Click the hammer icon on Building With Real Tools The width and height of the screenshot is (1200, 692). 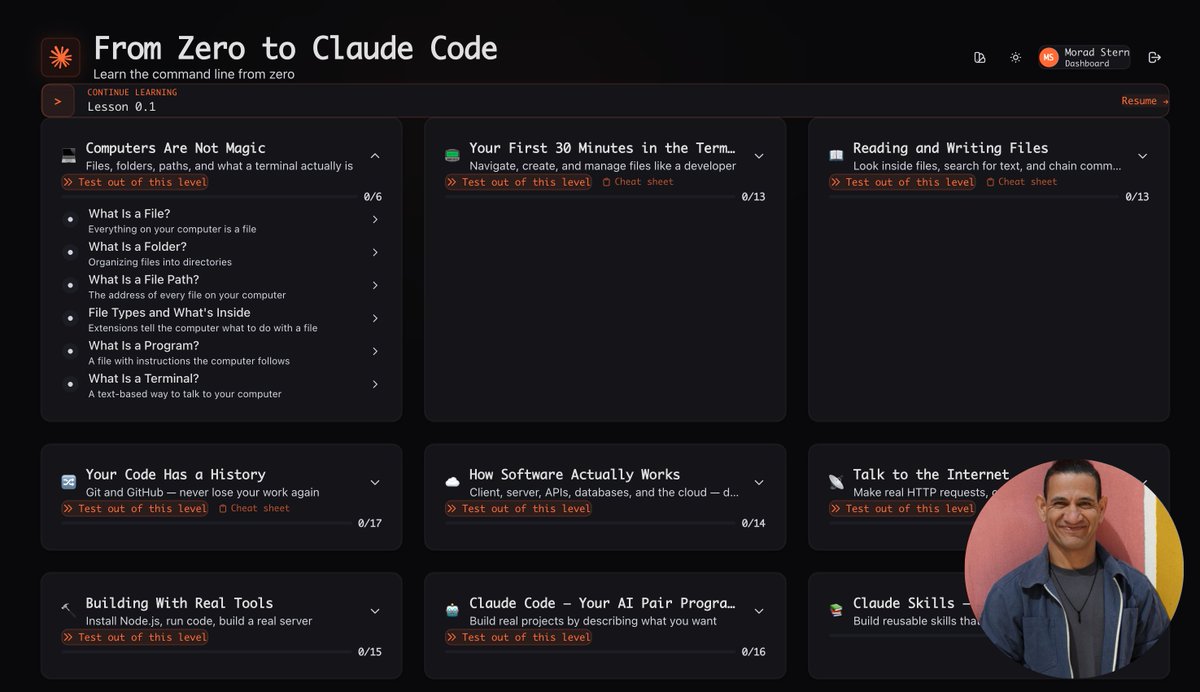point(68,611)
